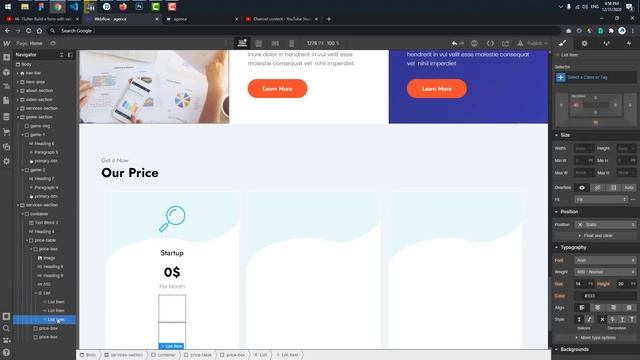The width and height of the screenshot is (640, 360).
Task: Click the Webflow W logo menu
Action: (7, 43)
